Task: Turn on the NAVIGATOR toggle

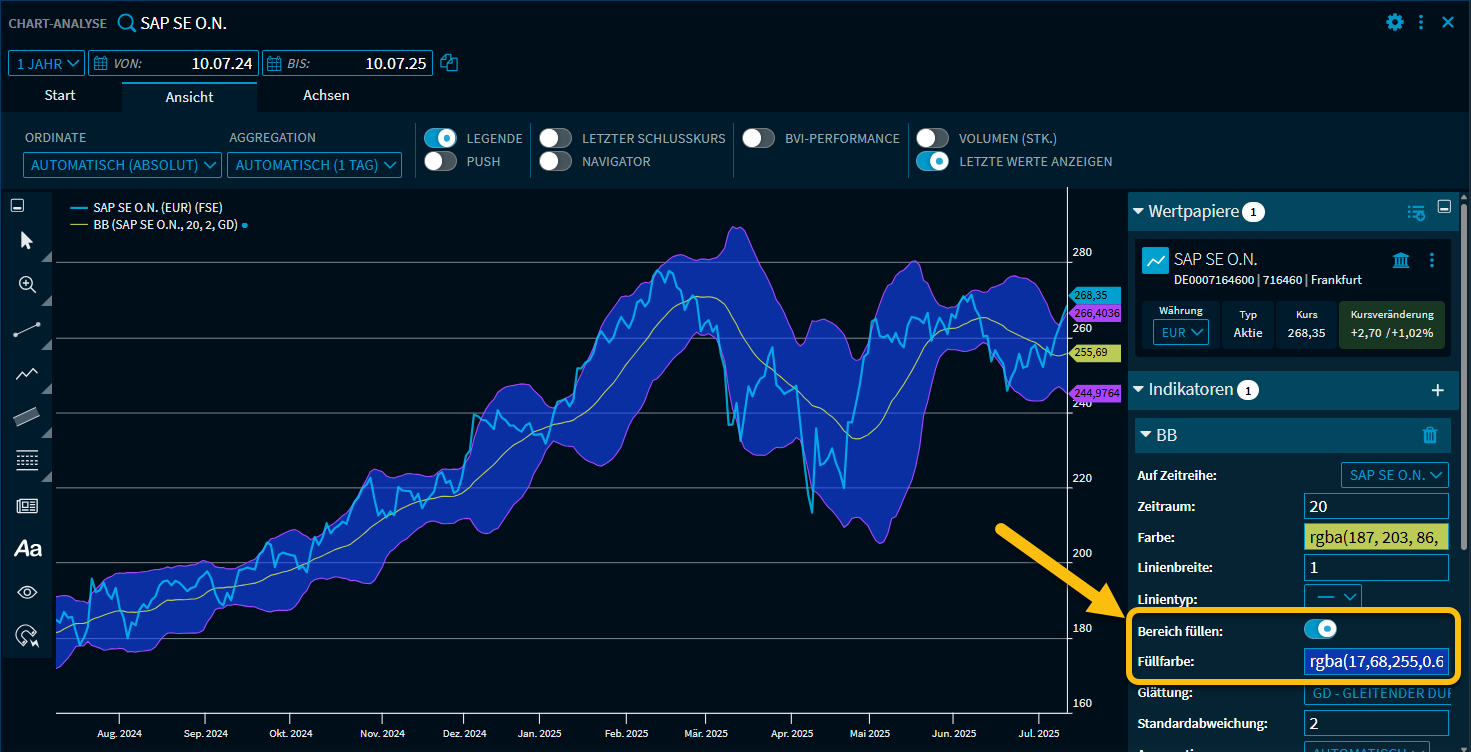Action: point(556,159)
